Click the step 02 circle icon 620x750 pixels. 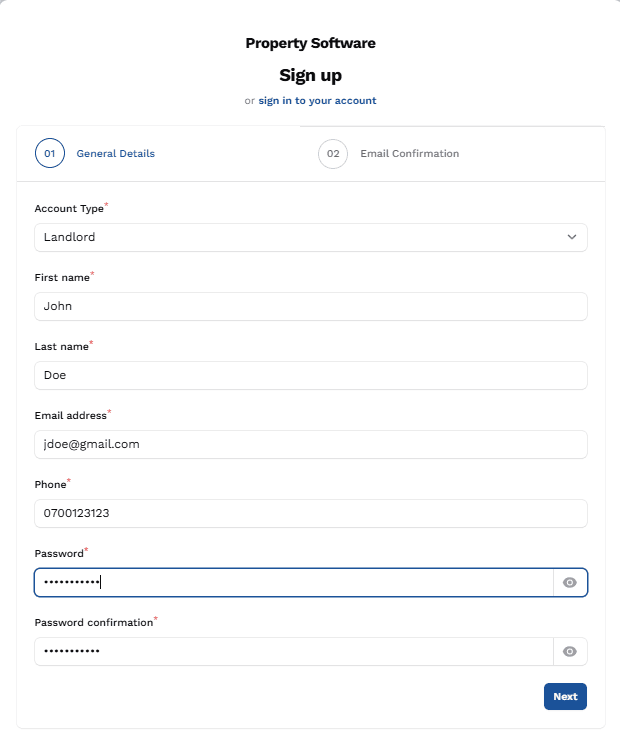(x=333, y=154)
